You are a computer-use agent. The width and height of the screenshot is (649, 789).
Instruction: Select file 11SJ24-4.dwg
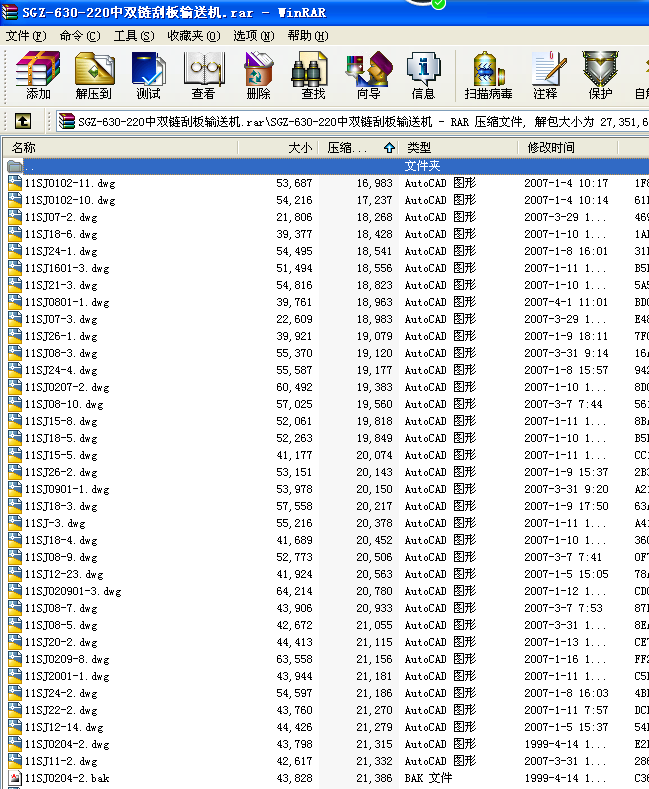coord(61,370)
